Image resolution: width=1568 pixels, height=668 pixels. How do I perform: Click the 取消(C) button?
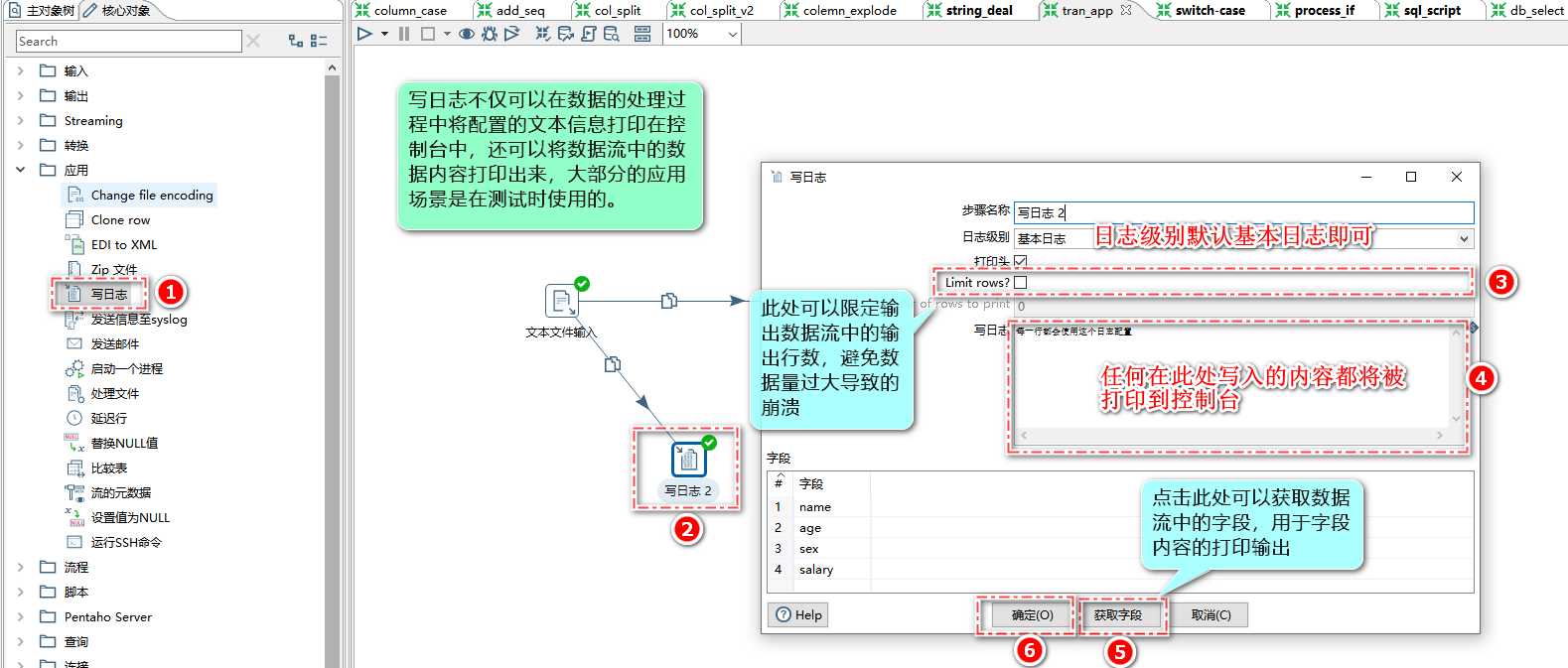coord(1211,615)
